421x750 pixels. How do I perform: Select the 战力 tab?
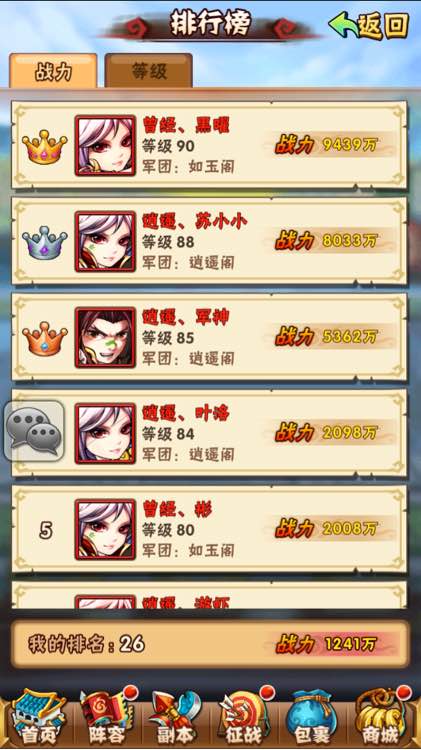[x=53, y=71]
